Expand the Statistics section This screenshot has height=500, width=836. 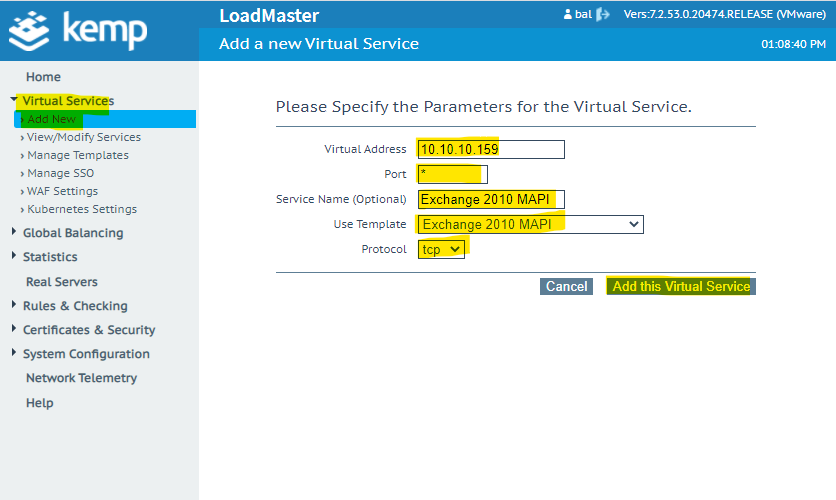(x=14, y=257)
